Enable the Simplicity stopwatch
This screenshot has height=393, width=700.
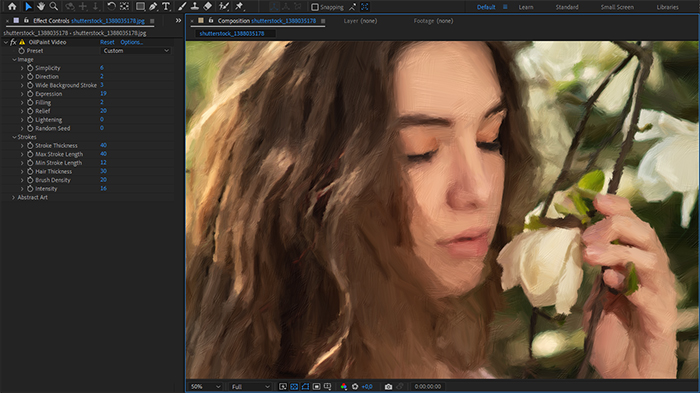tap(30, 68)
